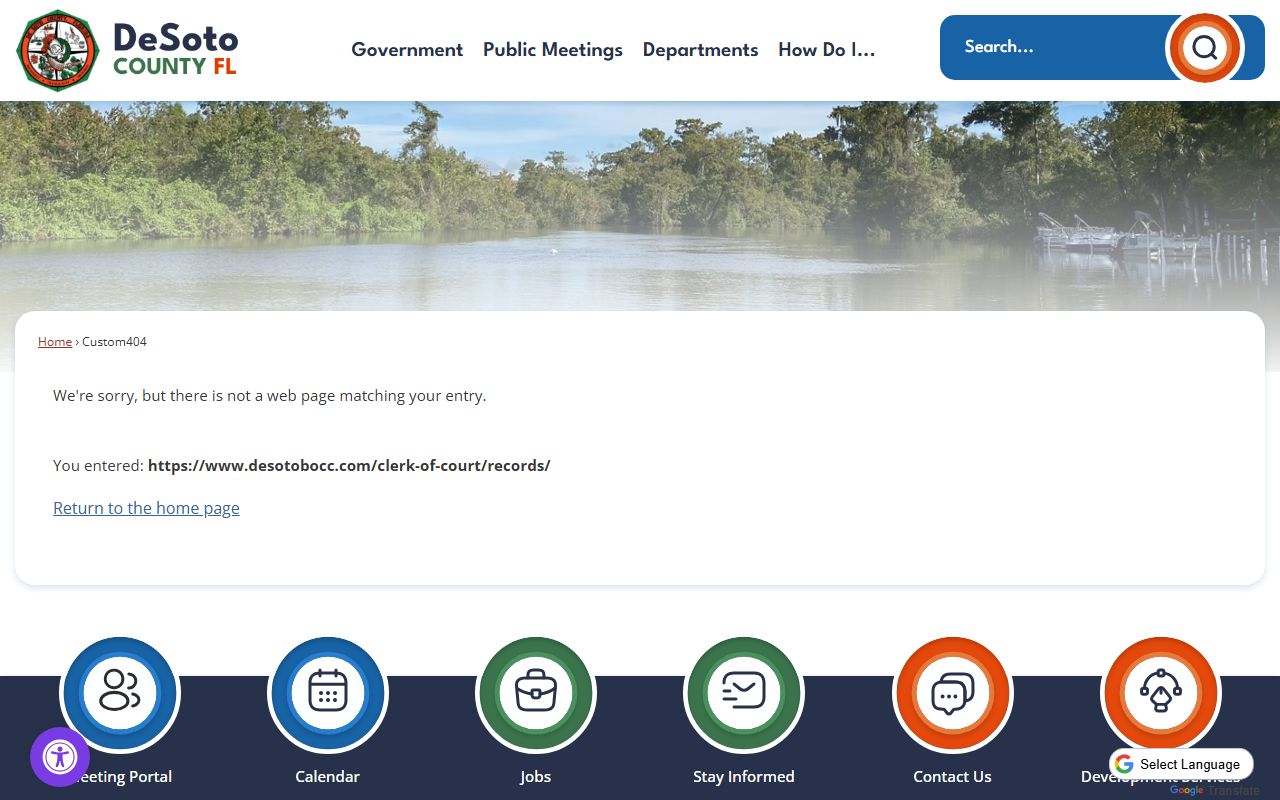Open the Government menu
The width and height of the screenshot is (1280, 800).
[x=407, y=50]
